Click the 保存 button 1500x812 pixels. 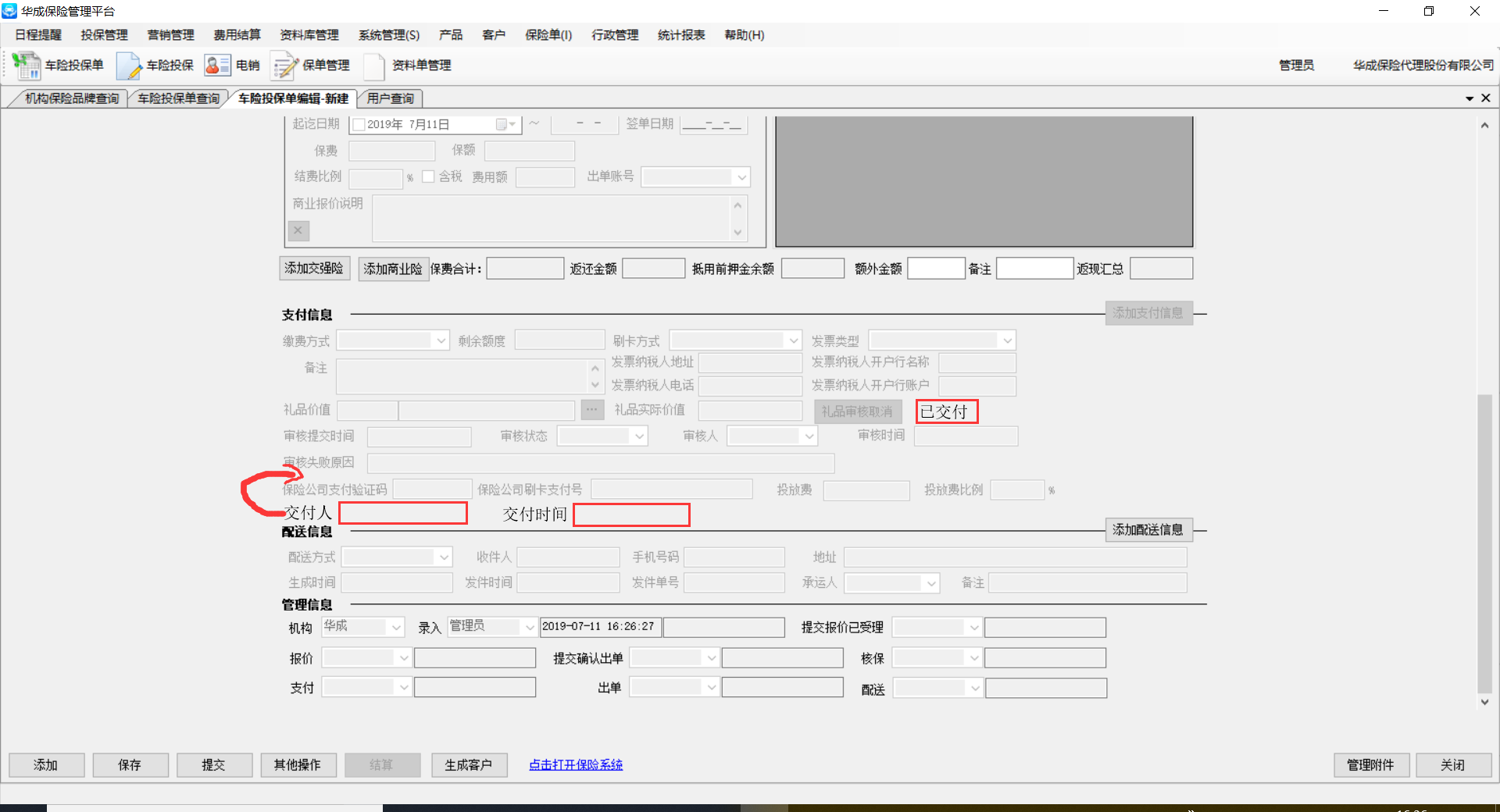point(130,765)
